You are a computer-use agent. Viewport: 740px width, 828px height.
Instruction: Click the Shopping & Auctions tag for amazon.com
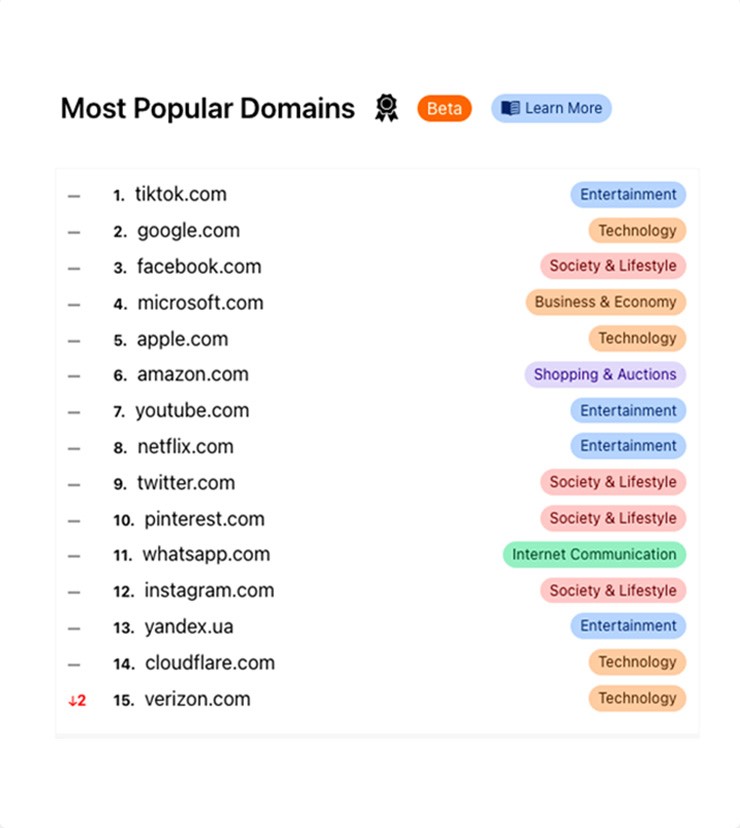point(605,374)
